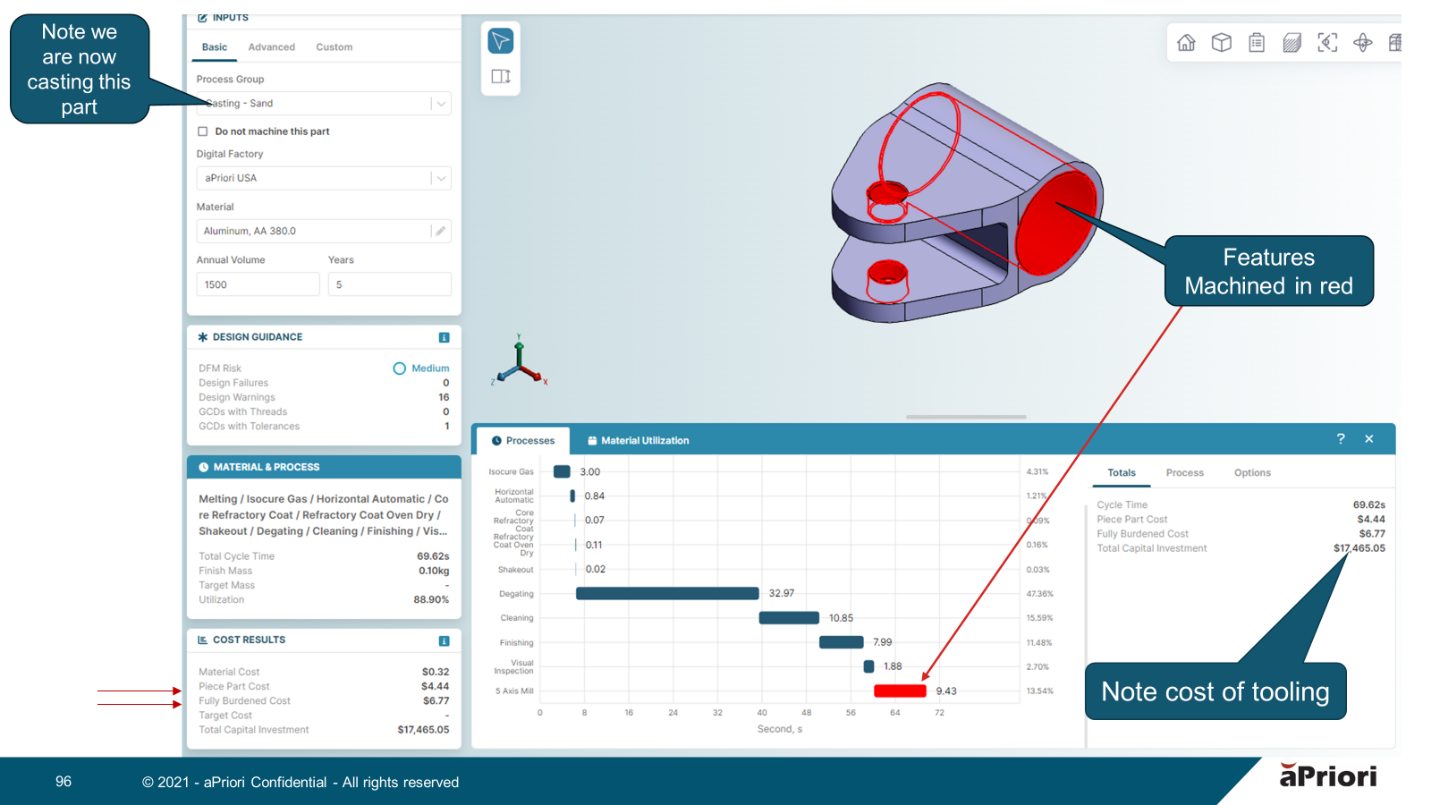Open the Design Guidance info icon
Screen dimensions: 1431x805
point(444,337)
